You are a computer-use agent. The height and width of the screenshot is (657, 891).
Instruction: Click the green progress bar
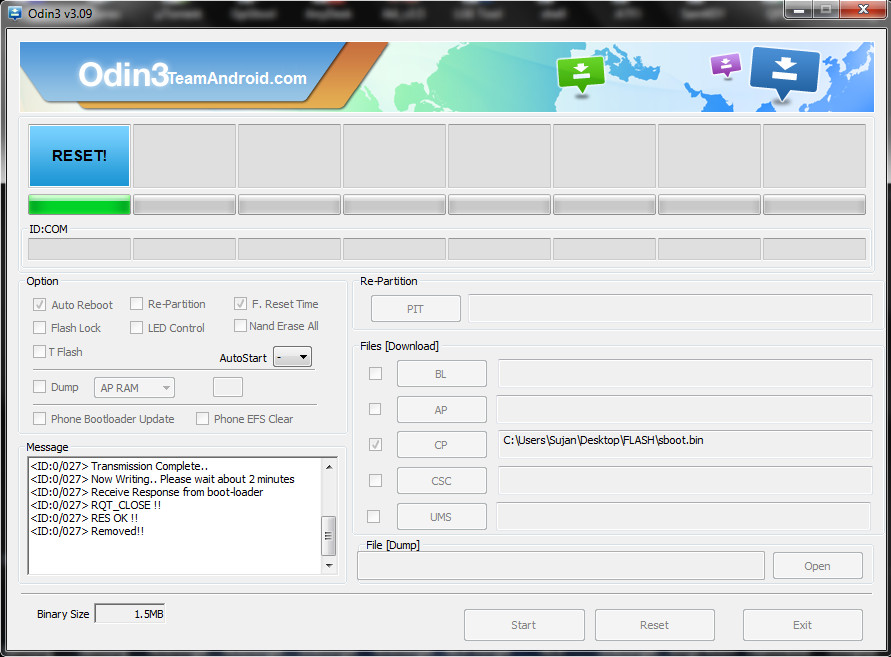point(80,205)
